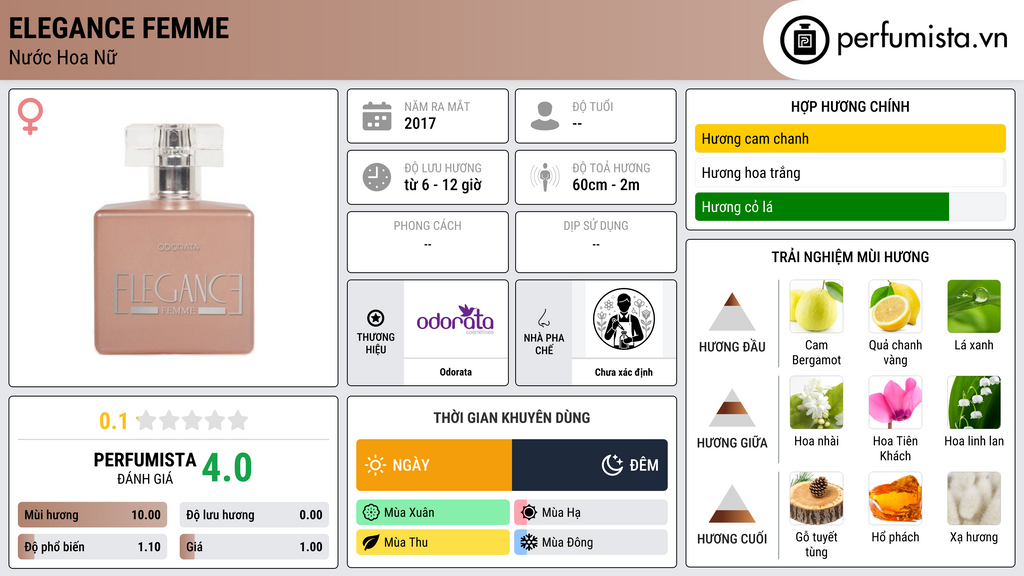The image size is (1024, 576).
Task: Open the Cam Bergamot note thumbnail
Action: (x=816, y=306)
